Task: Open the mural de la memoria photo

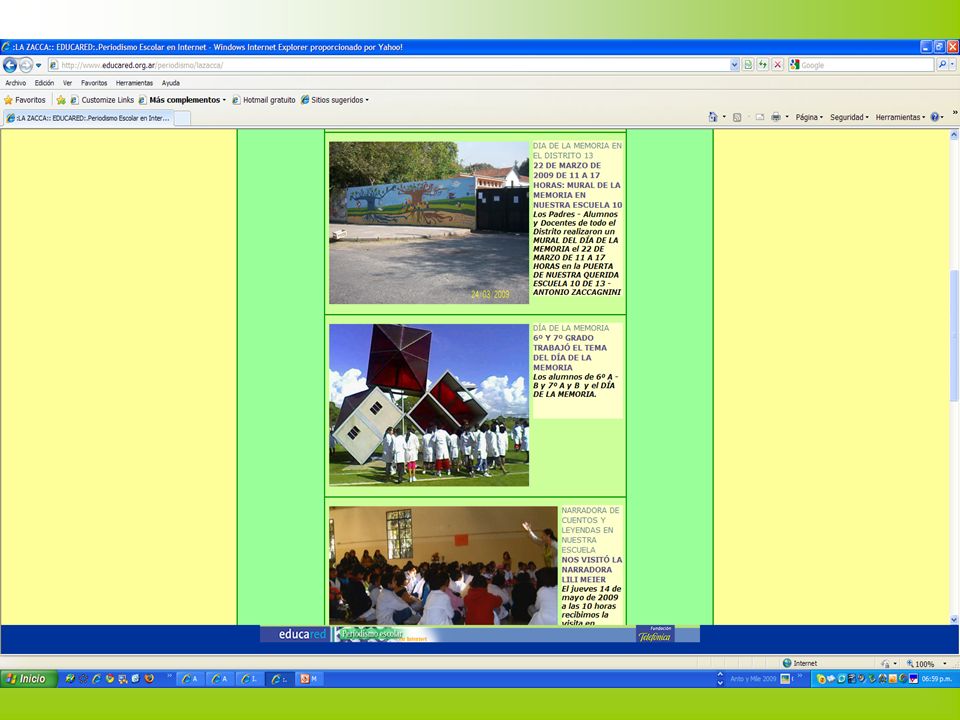Action: click(x=429, y=223)
